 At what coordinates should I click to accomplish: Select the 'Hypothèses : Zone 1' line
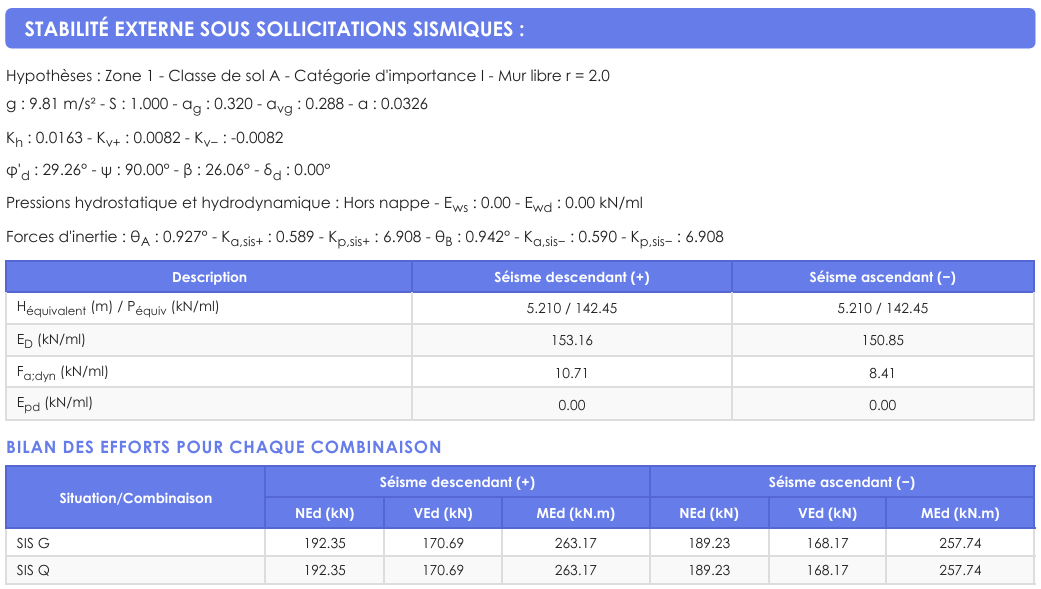point(307,76)
